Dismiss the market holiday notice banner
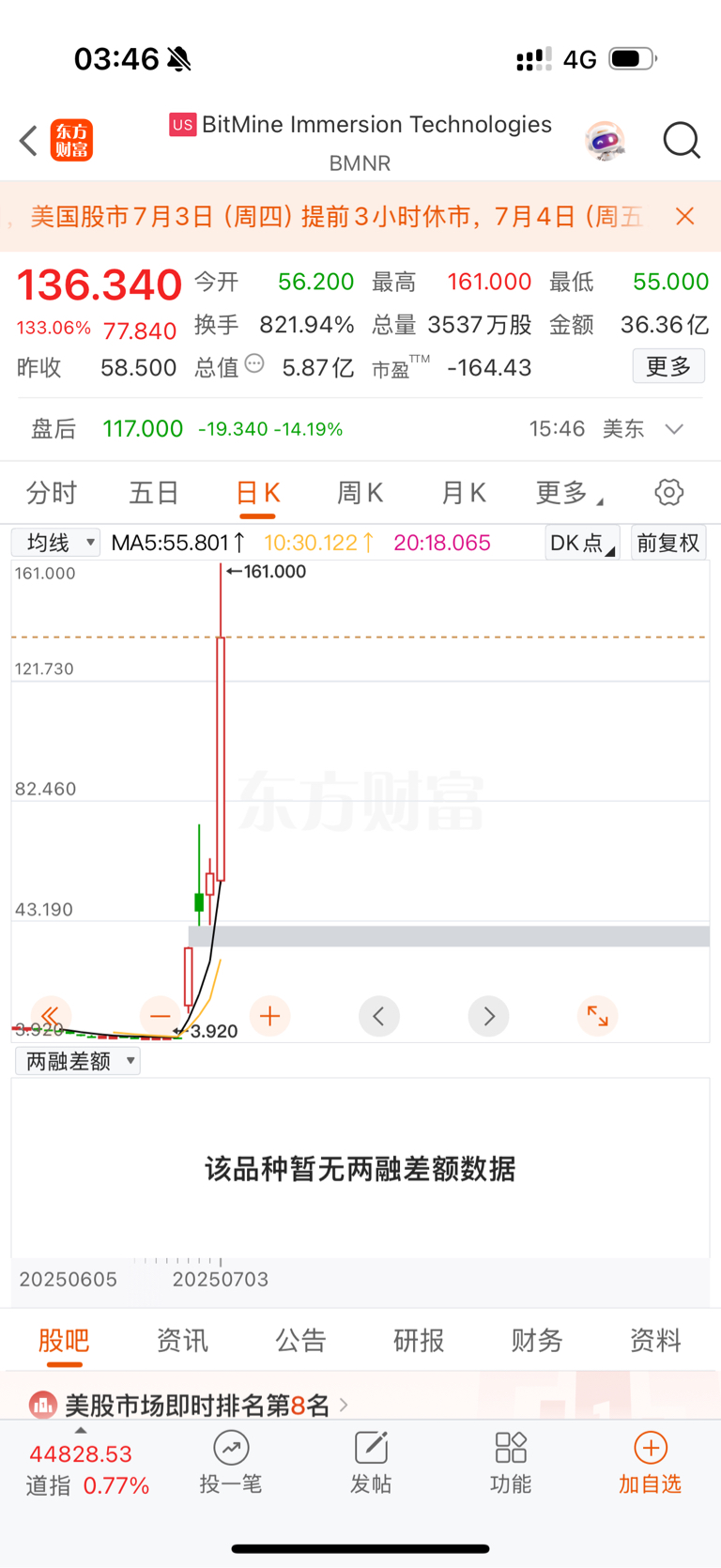This screenshot has height=1568, width=721. 685,216
